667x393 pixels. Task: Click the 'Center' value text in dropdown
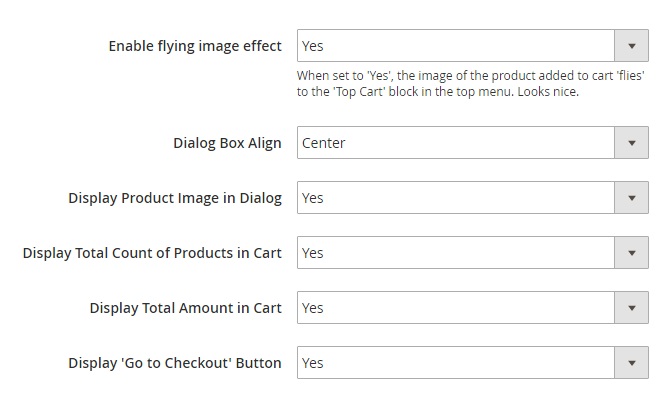coord(323,143)
